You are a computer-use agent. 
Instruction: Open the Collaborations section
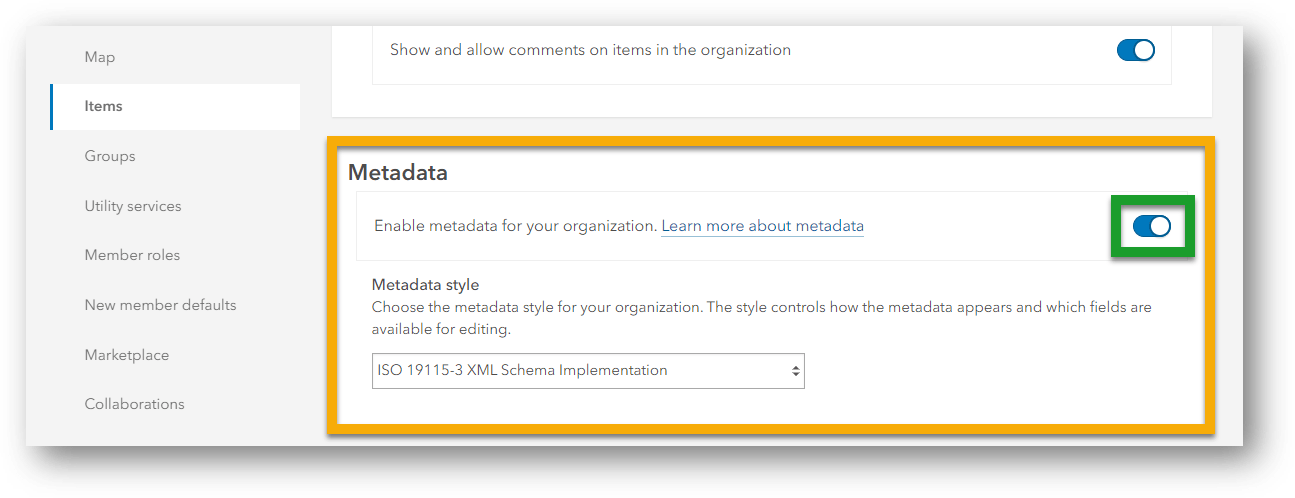[134, 404]
